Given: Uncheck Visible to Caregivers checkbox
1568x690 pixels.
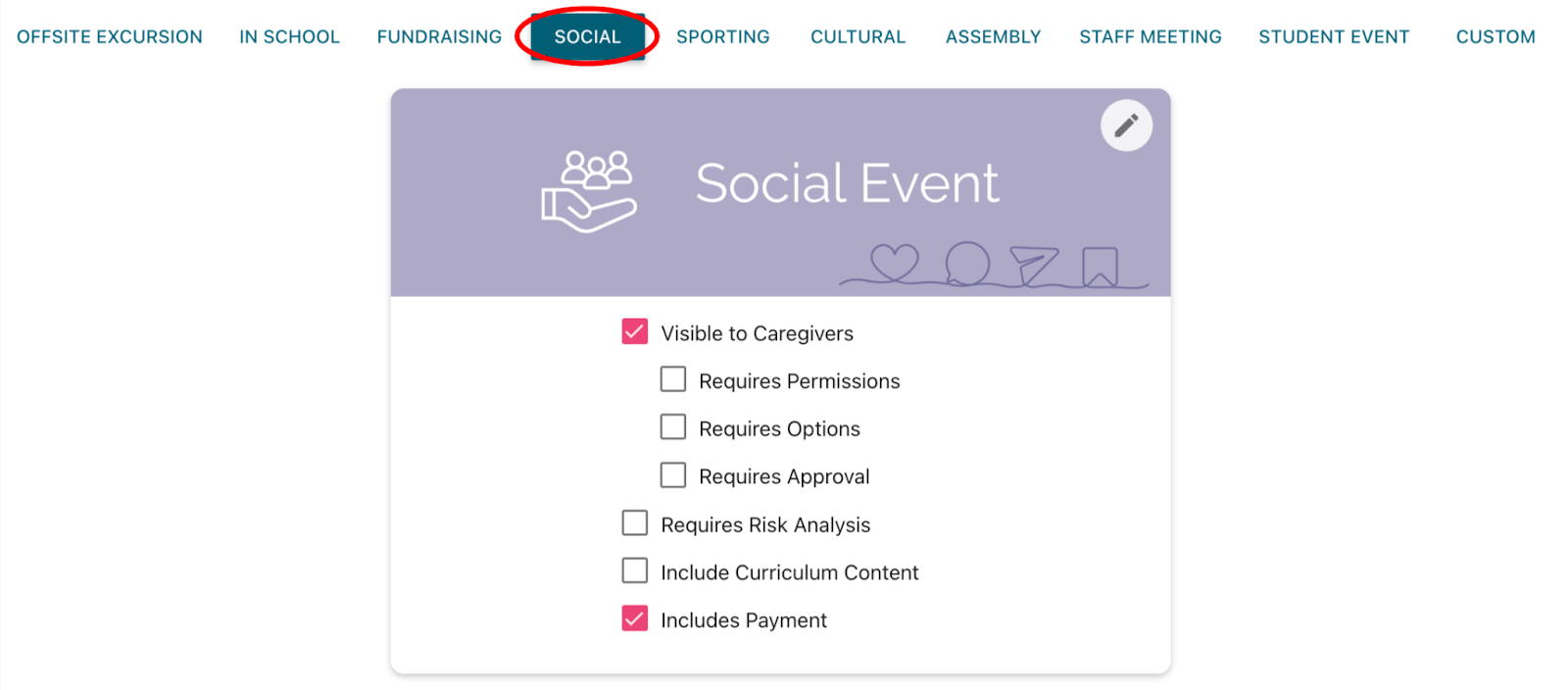Looking at the screenshot, I should [635, 331].
